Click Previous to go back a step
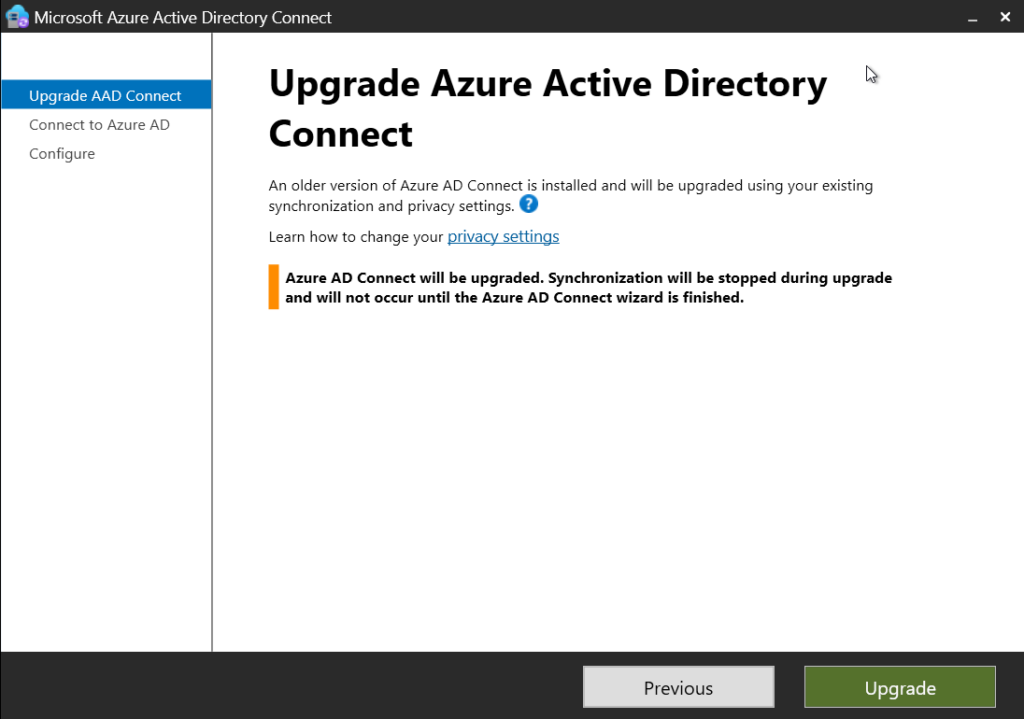The image size is (1024, 719). pyautogui.click(x=678, y=687)
